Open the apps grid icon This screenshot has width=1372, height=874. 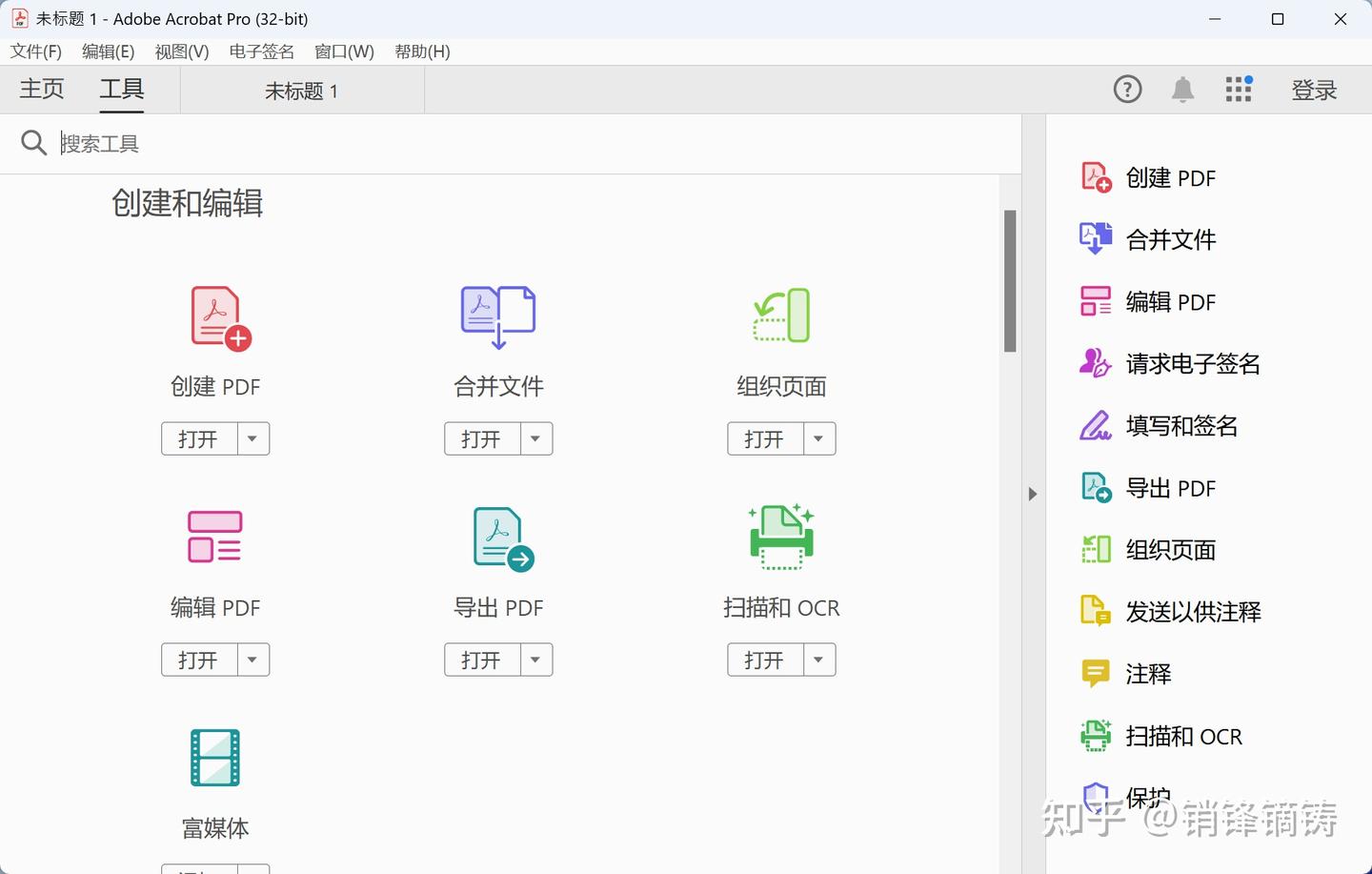tap(1239, 89)
